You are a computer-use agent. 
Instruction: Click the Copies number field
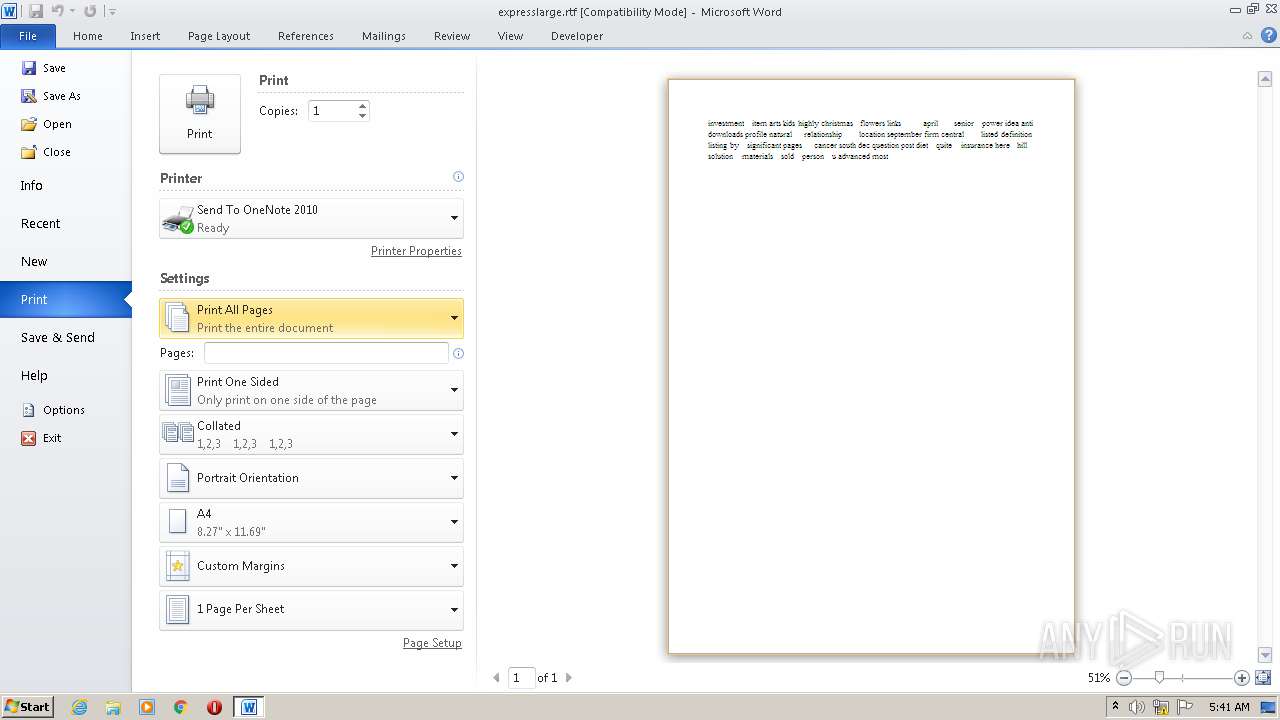pyautogui.click(x=332, y=111)
